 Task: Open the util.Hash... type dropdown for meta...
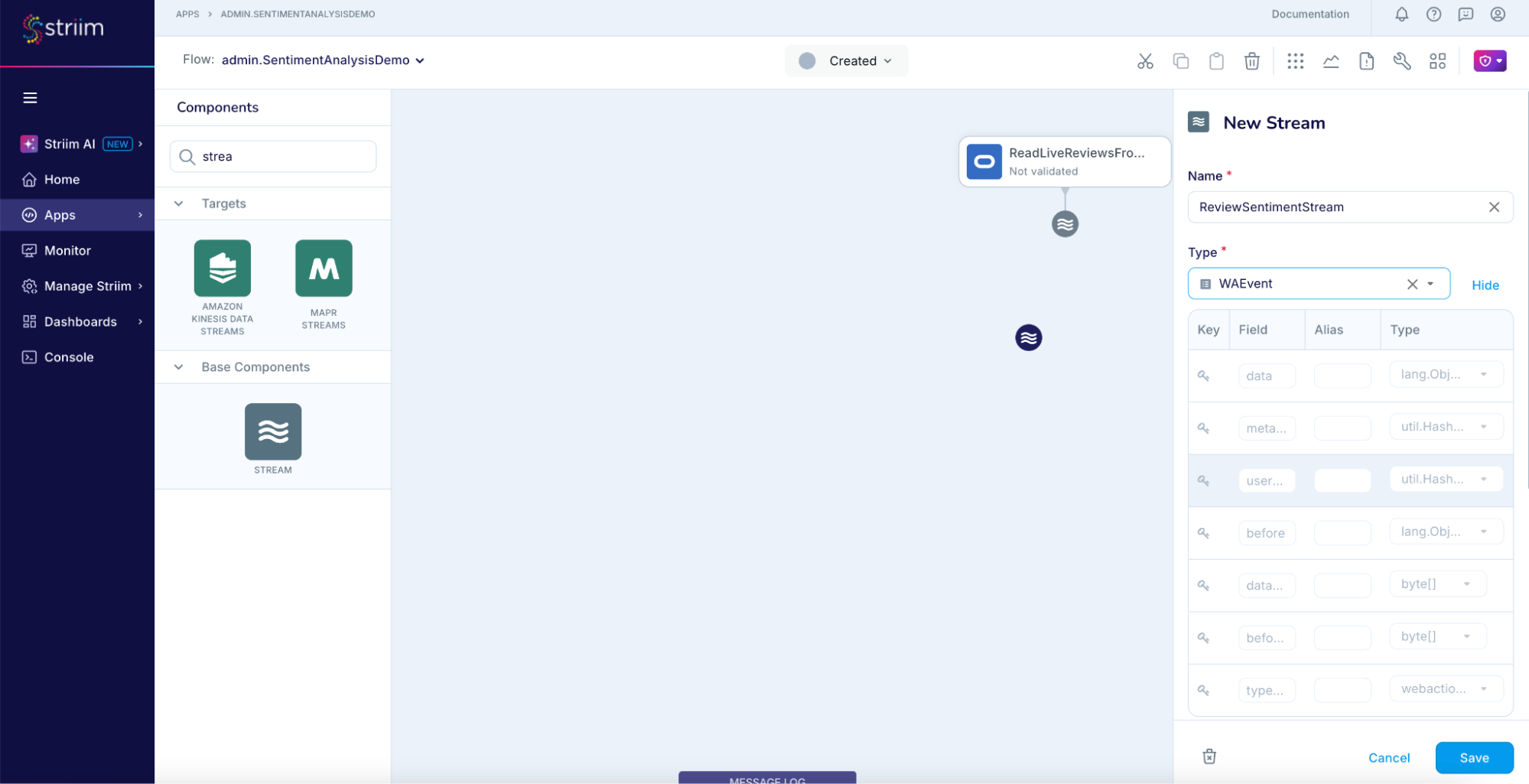click(1446, 426)
